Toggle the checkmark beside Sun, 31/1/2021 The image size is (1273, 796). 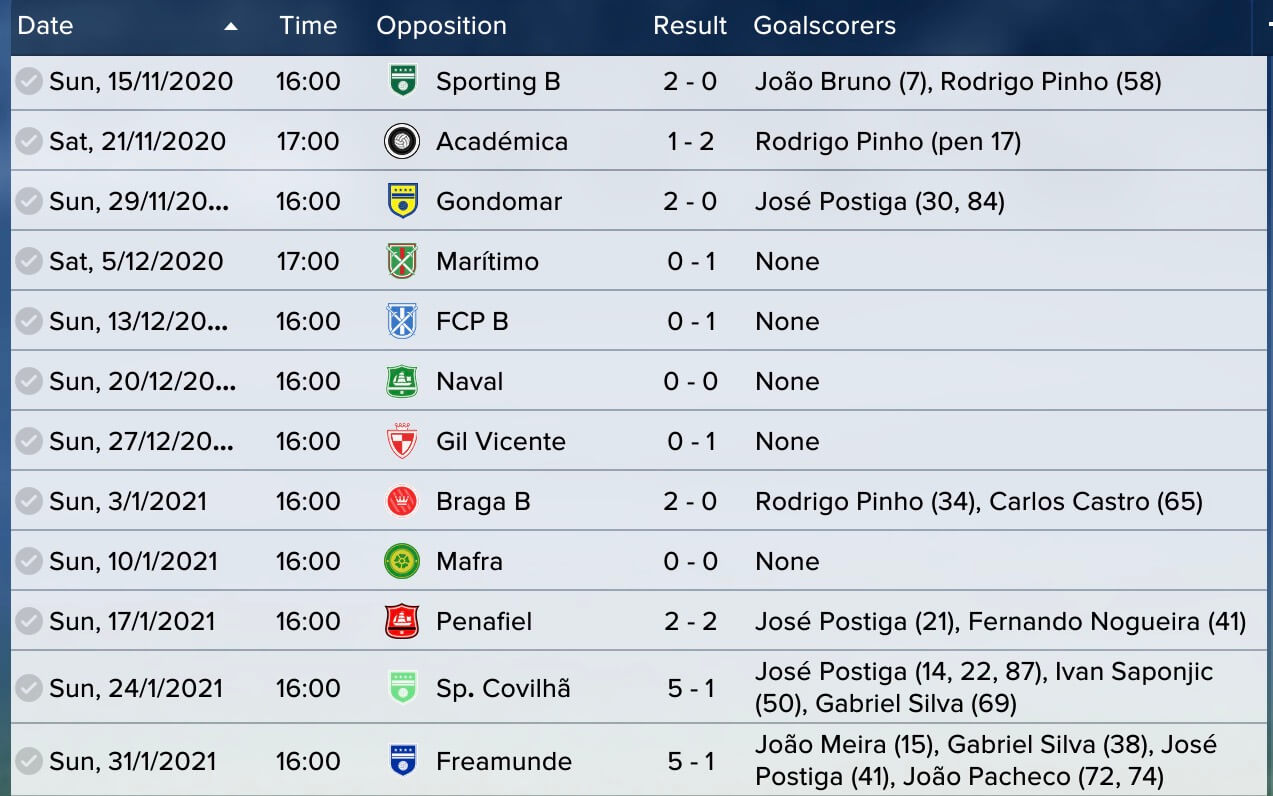(29, 761)
